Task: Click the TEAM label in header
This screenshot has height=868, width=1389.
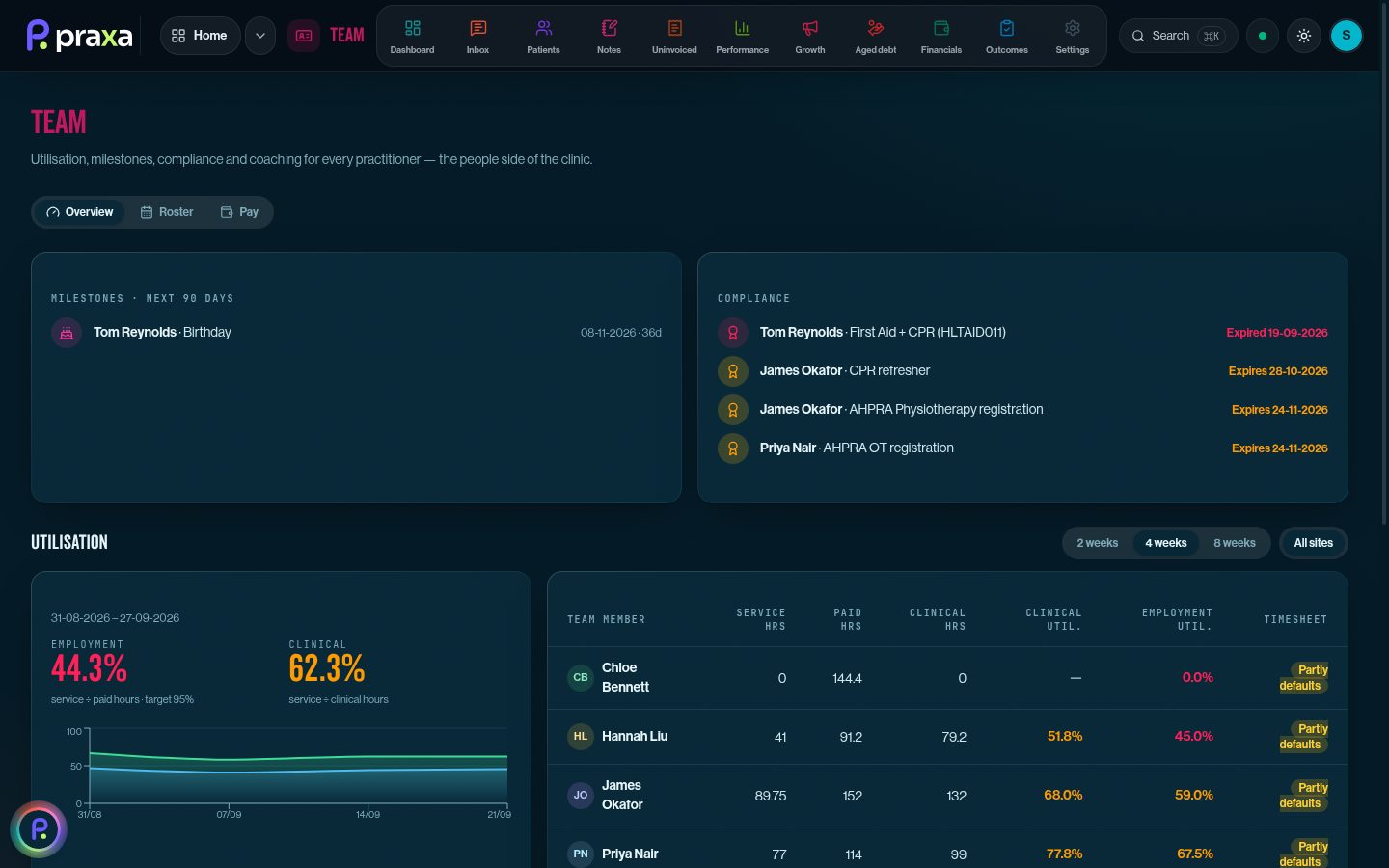Action: point(347,36)
